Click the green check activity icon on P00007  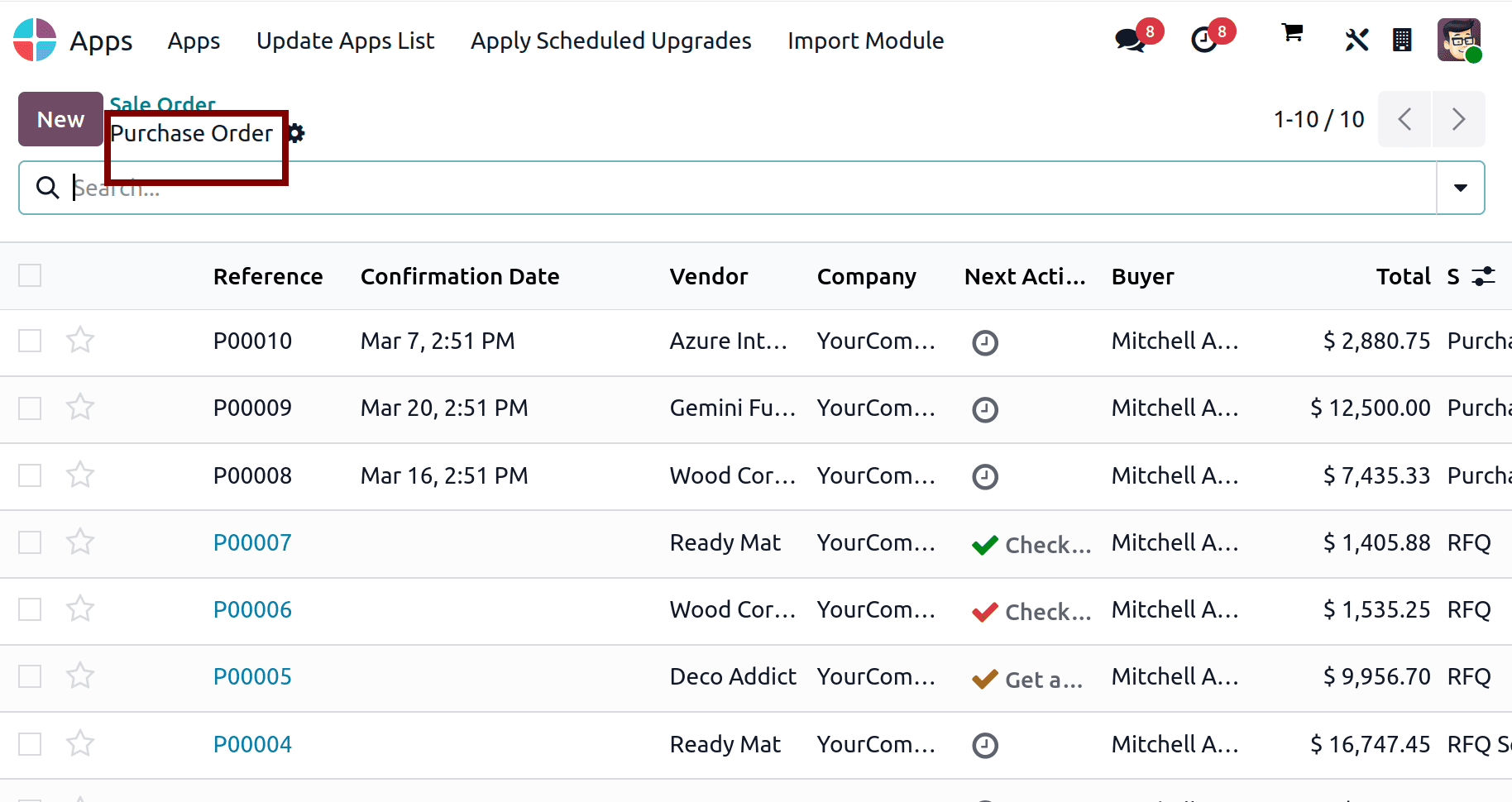[x=985, y=545]
